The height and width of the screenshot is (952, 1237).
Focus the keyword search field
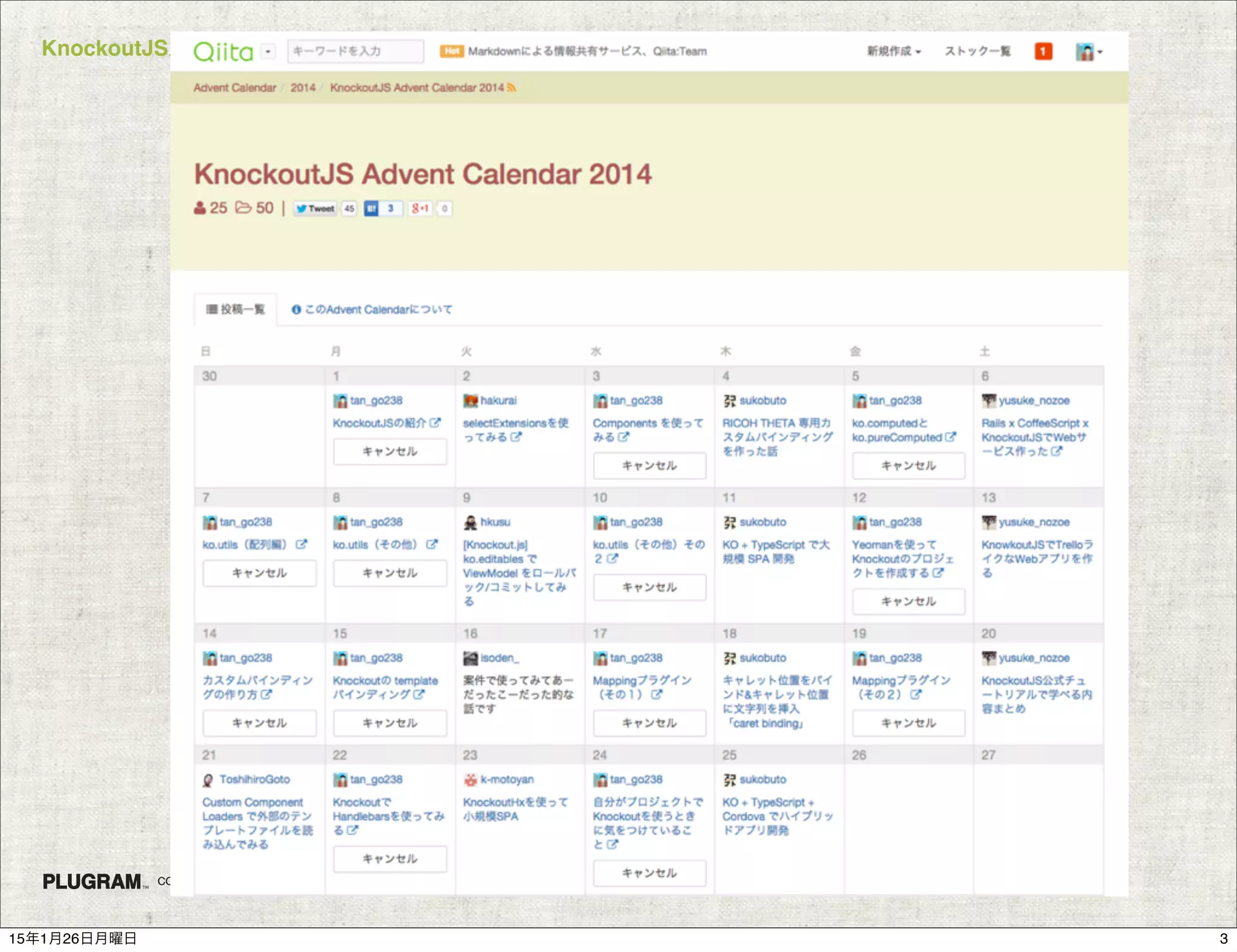pos(355,51)
